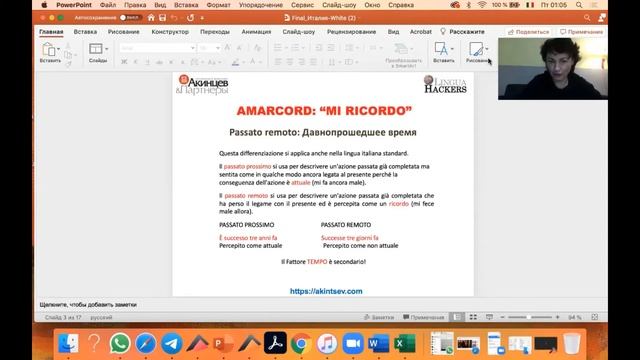Switch to the Рисование ribbon tab
640x360 pixels.
(x=124, y=32)
